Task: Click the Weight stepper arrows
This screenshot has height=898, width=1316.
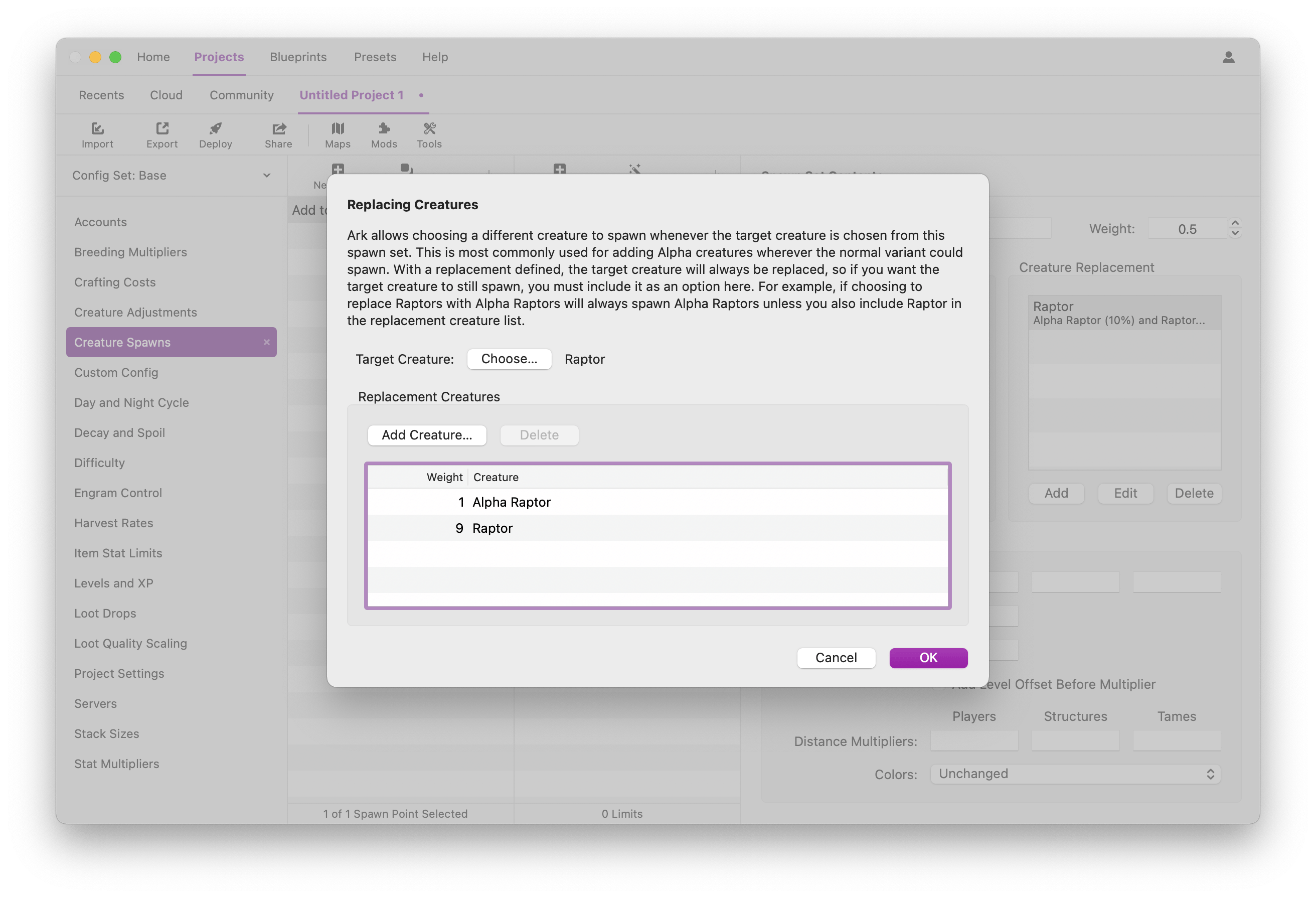Action: pos(1235,228)
